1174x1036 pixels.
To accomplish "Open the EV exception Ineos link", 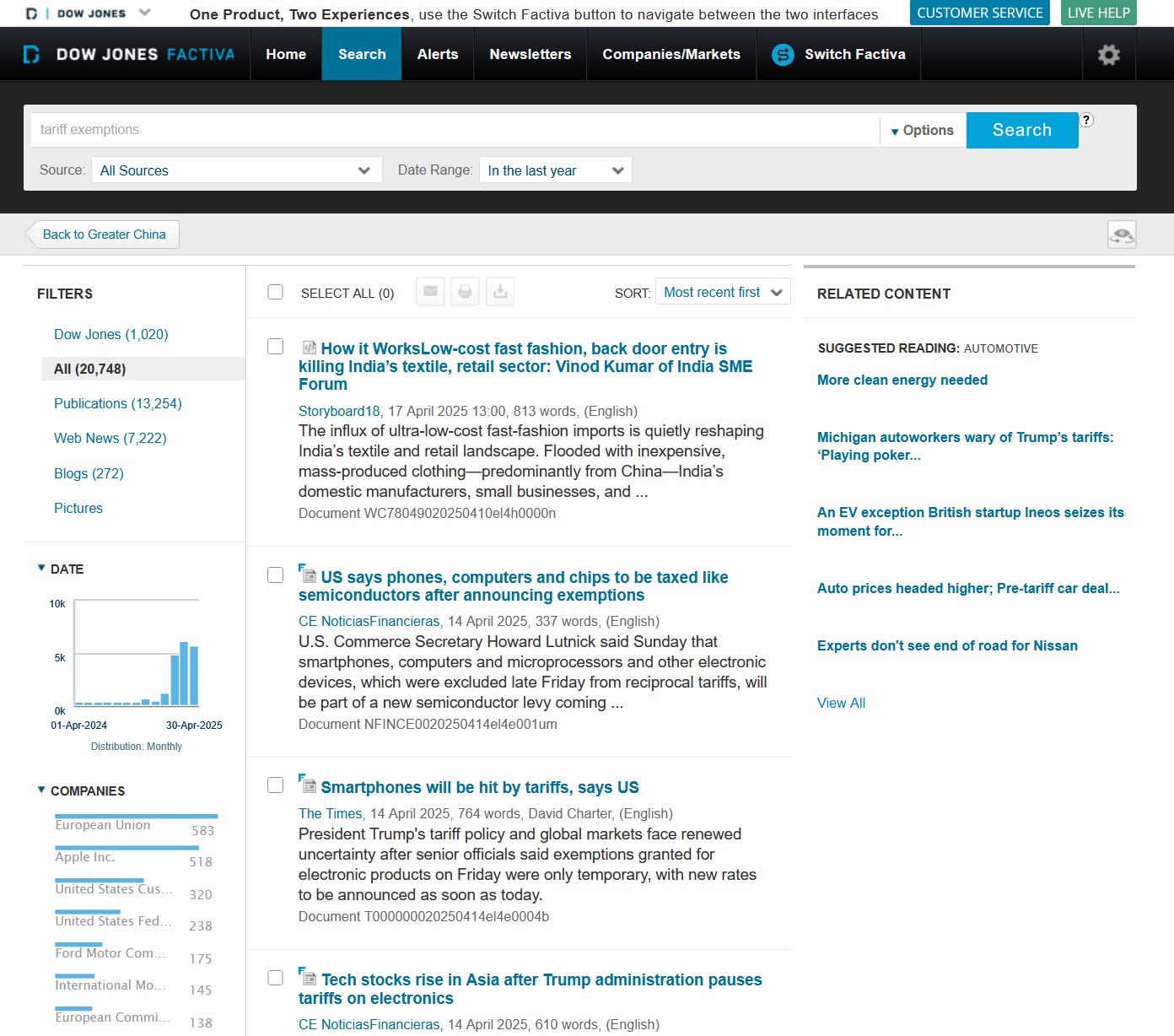I will pos(970,521).
